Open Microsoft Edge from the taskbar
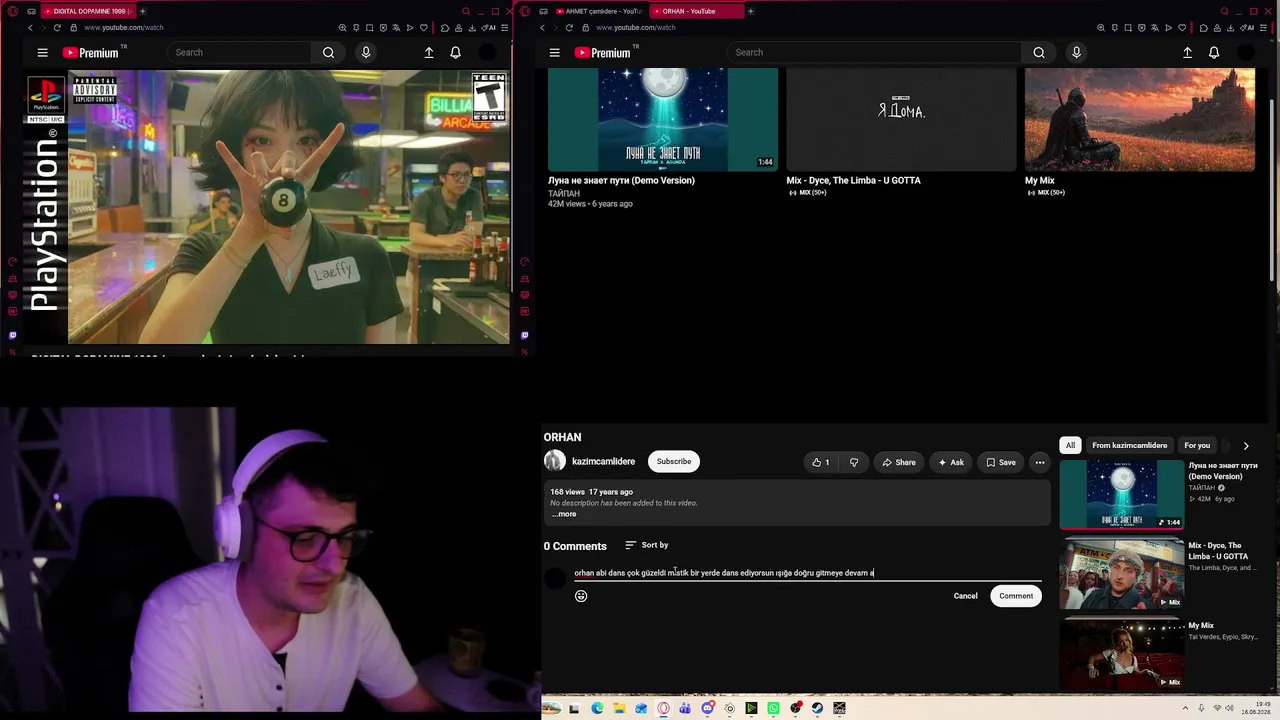Screen dimensions: 1280x720 (597, 709)
